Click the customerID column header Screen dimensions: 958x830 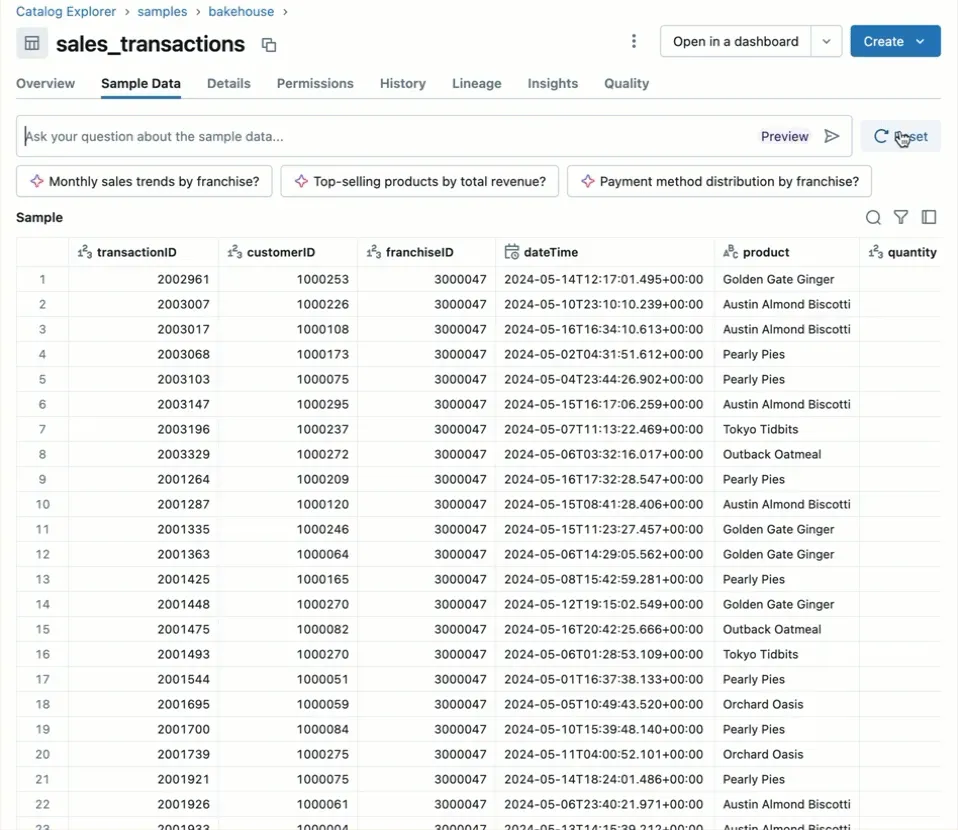click(288, 252)
